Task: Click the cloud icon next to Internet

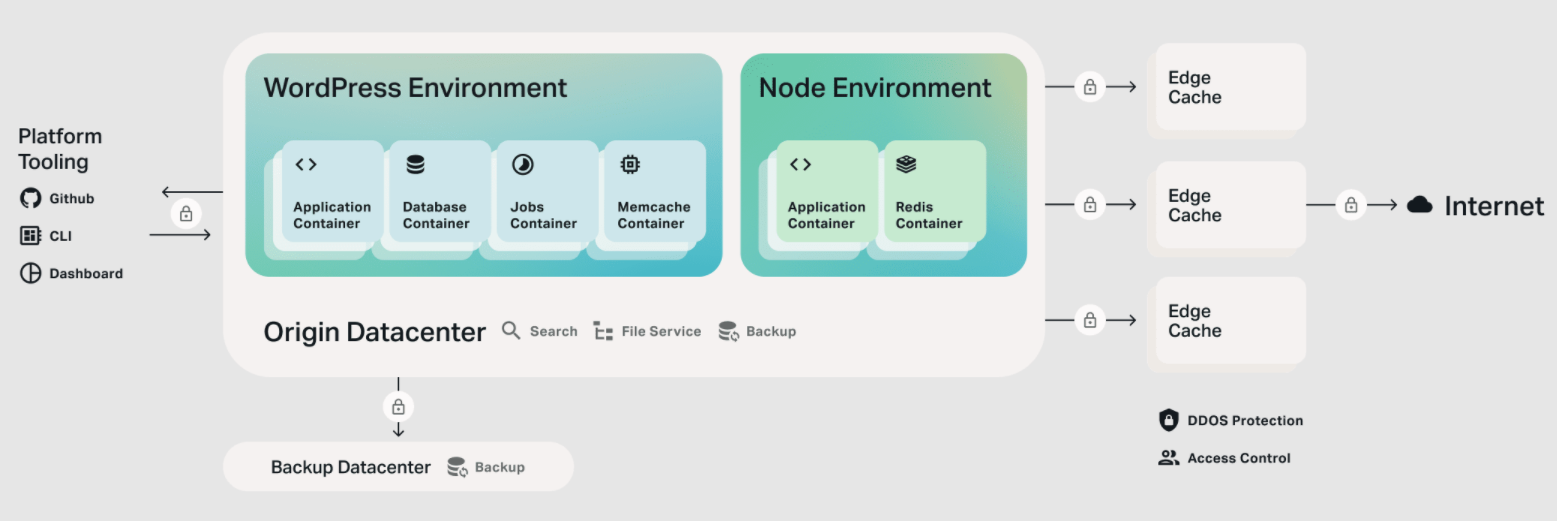Action: click(x=1420, y=206)
